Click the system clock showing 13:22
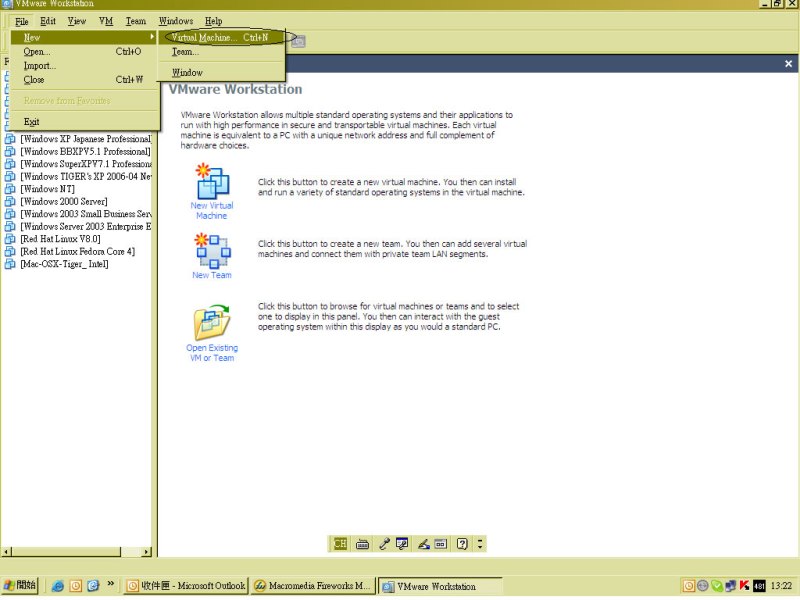 tap(781, 586)
